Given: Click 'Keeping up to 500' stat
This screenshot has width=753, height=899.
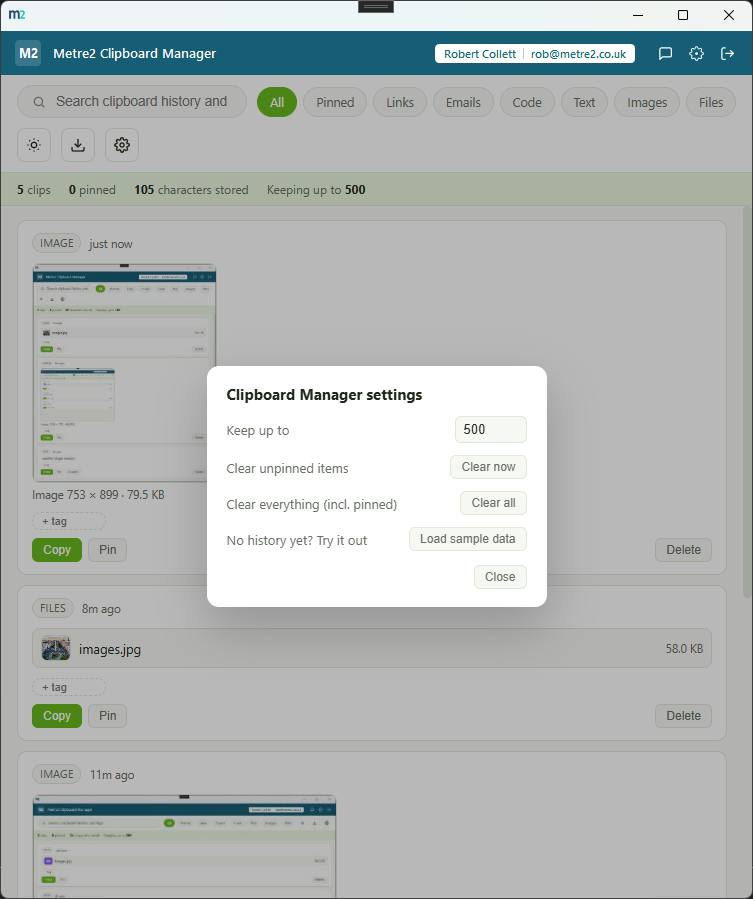Looking at the screenshot, I should (316, 190).
